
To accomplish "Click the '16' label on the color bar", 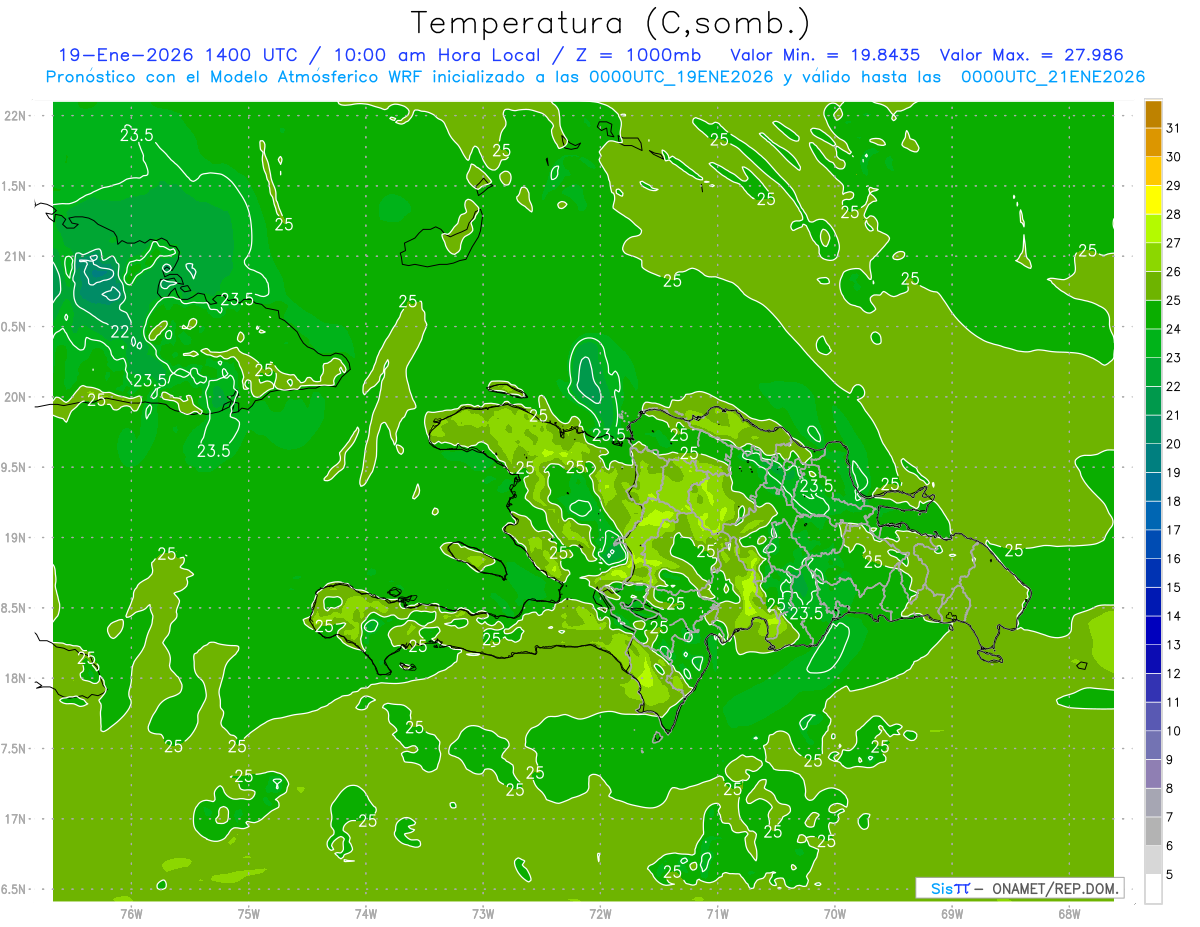I will (1174, 559).
